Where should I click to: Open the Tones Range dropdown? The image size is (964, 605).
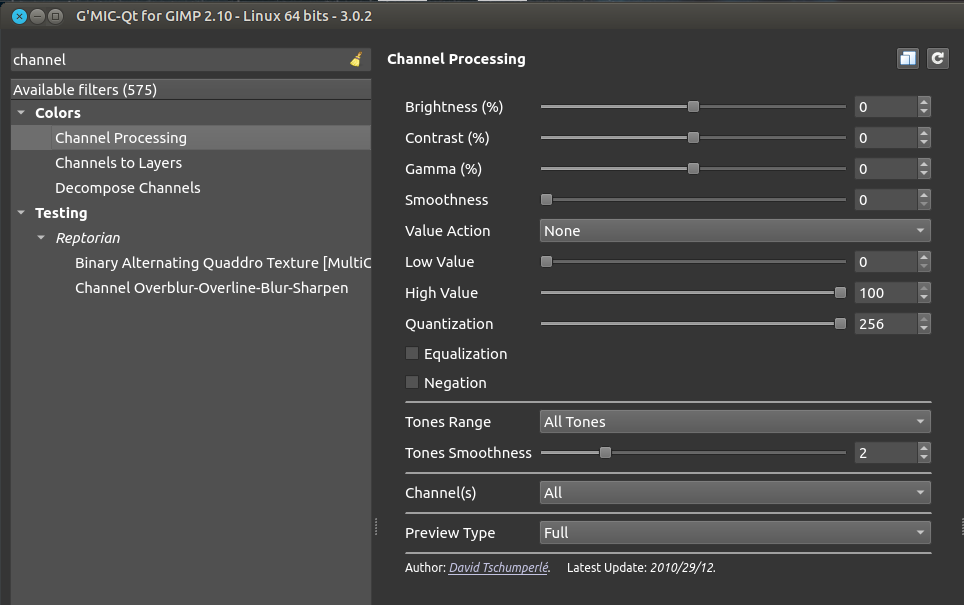pyautogui.click(x=734, y=422)
